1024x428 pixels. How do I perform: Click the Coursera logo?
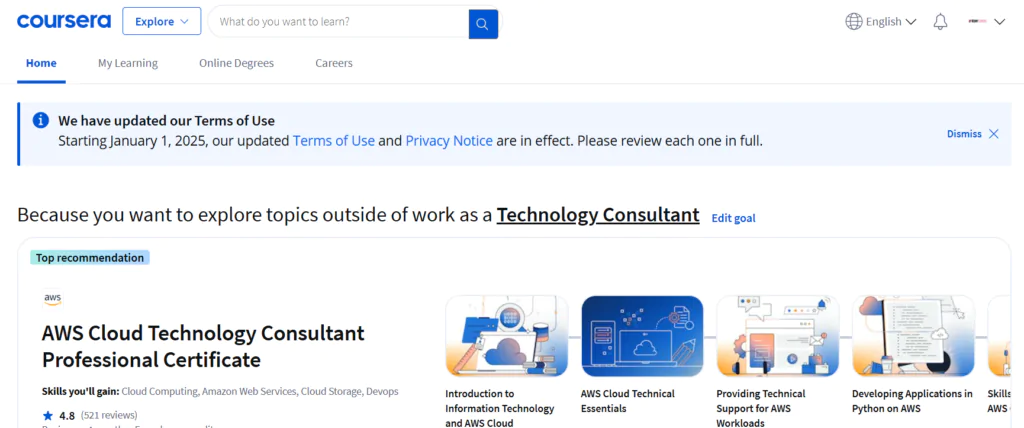(x=64, y=22)
